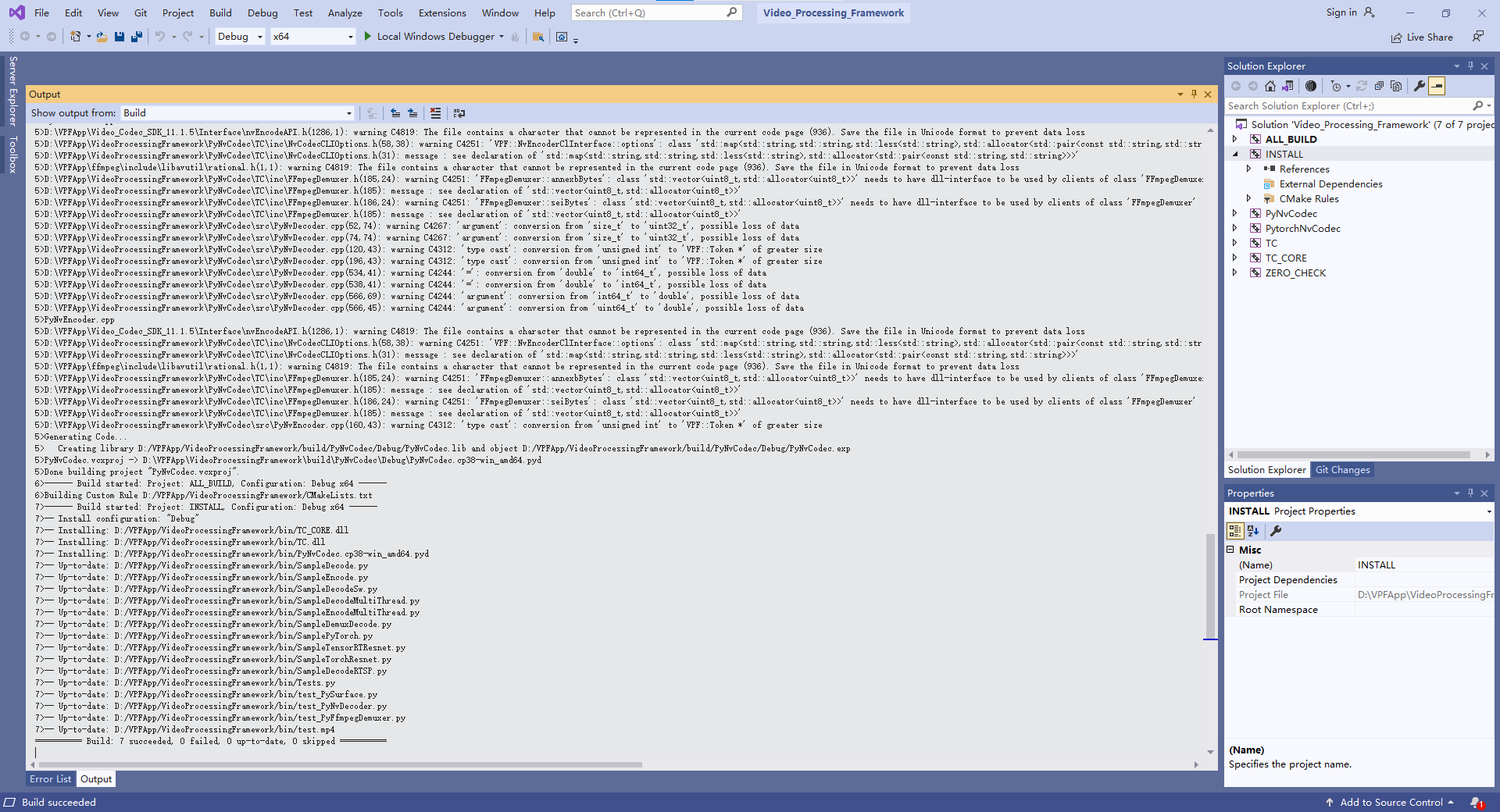
Task: Click Home icon in Solution Explorer
Action: [1270, 86]
